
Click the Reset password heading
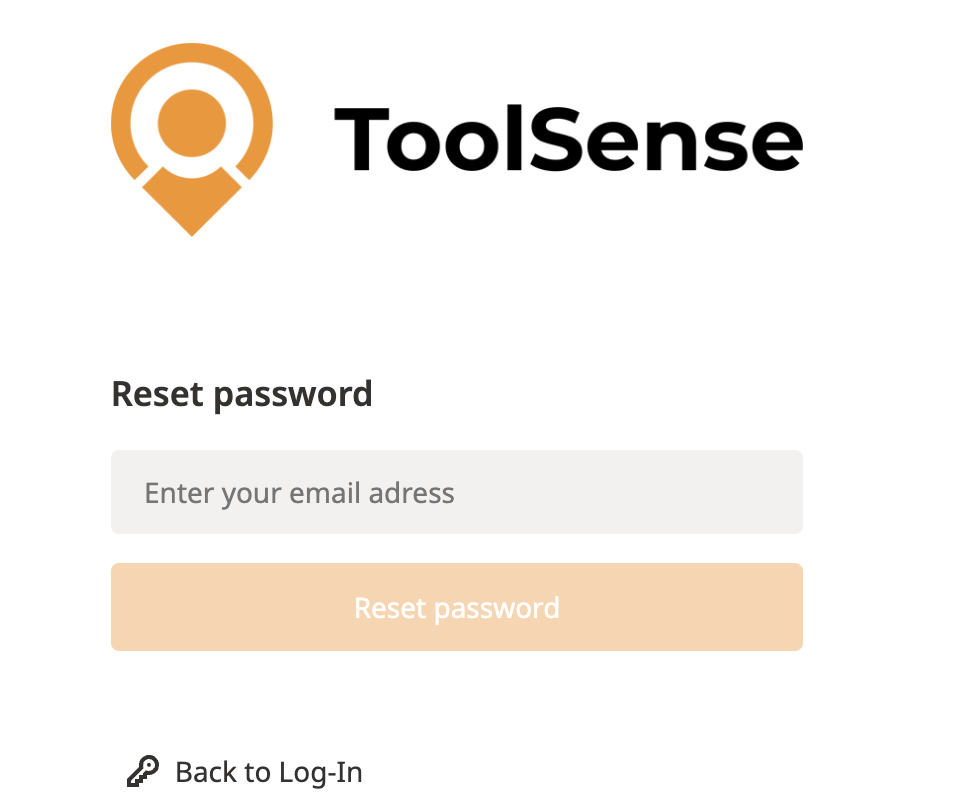[x=242, y=394]
